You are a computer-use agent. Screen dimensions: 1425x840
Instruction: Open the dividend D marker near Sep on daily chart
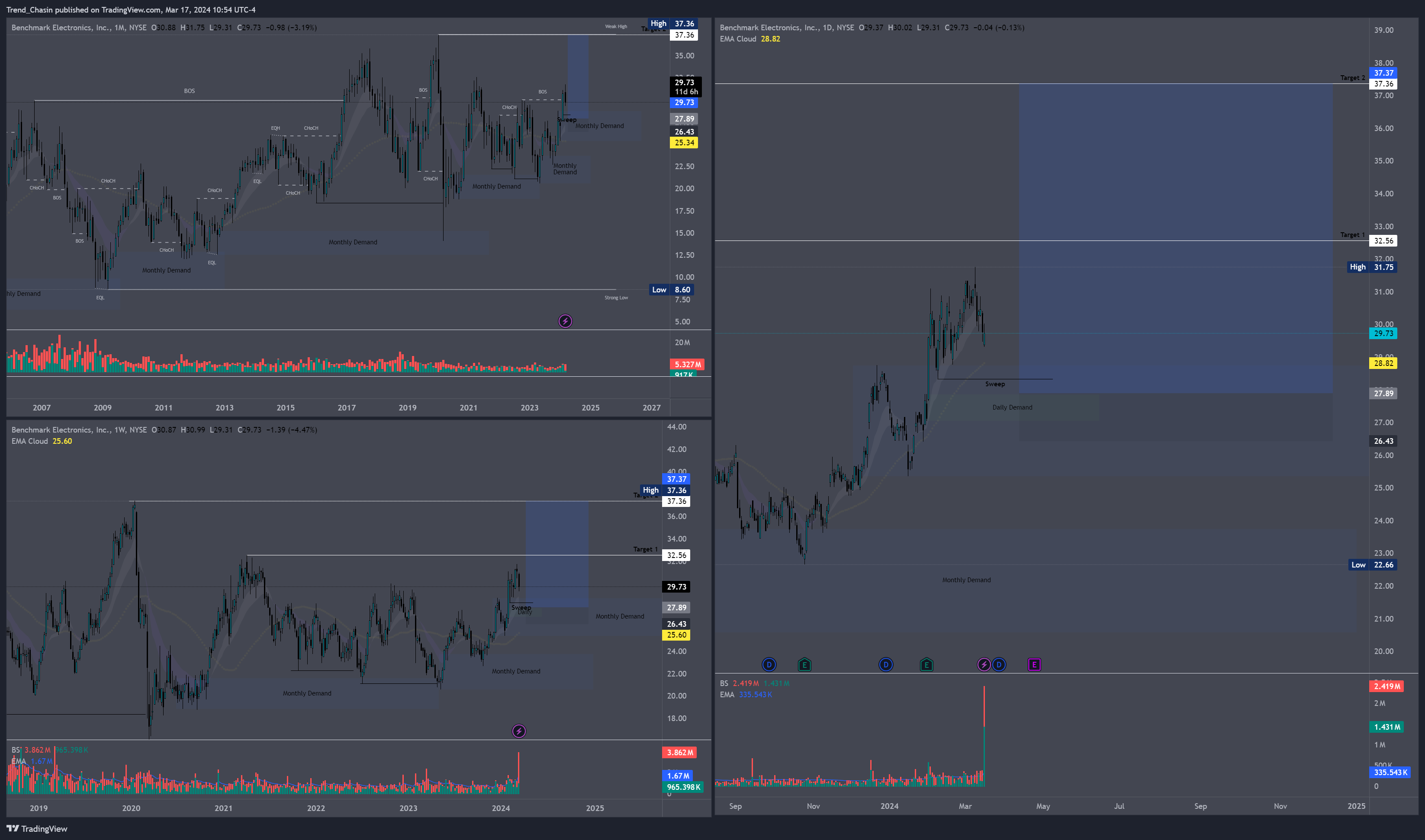point(769,664)
